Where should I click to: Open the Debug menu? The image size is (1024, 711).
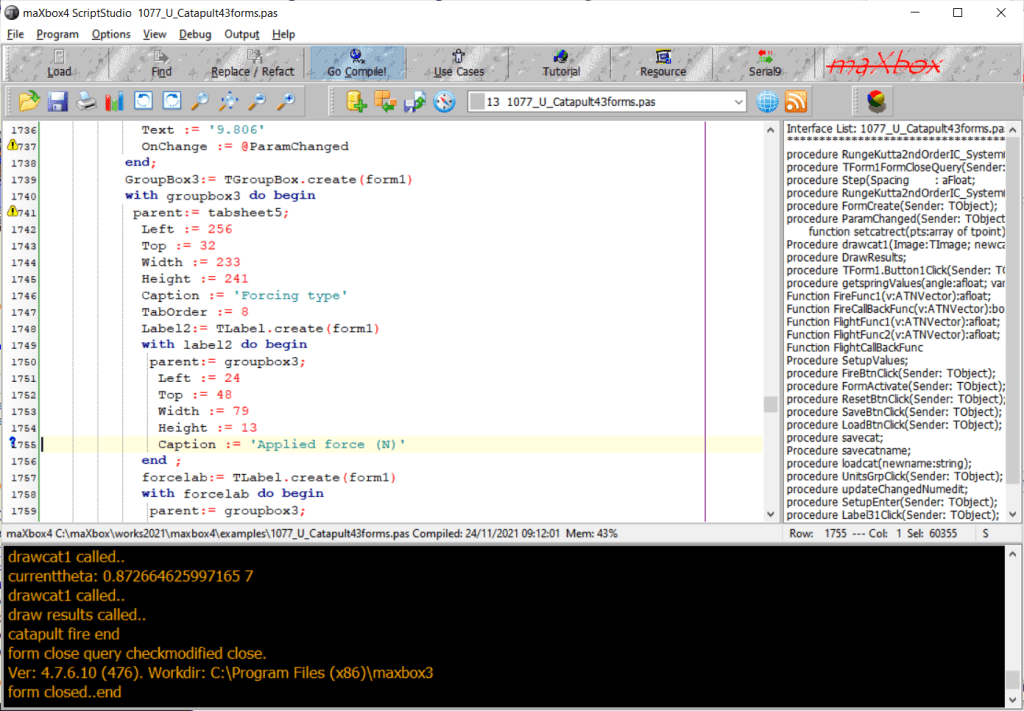(196, 34)
